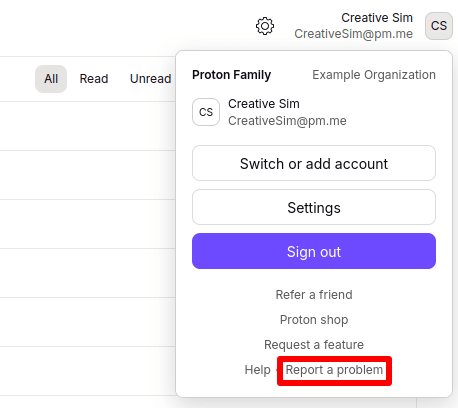Filter messages by Unread
Screen dimensions: 458x408
150,79
